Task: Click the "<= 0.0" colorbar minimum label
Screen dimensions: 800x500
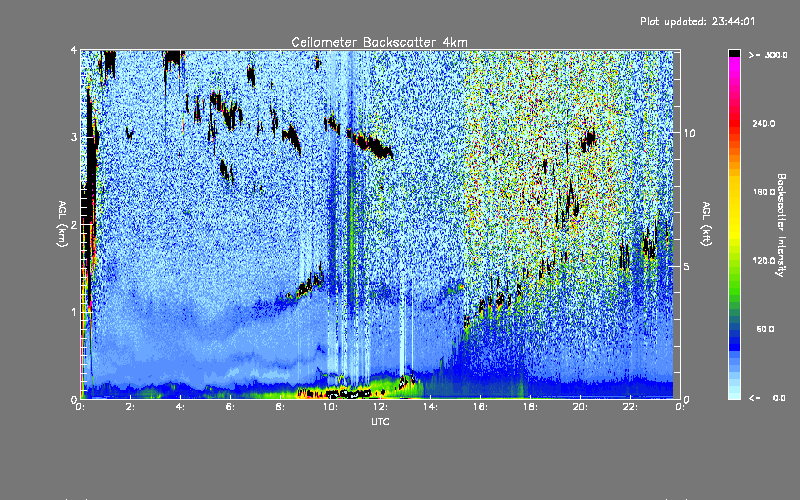Action: (767, 397)
